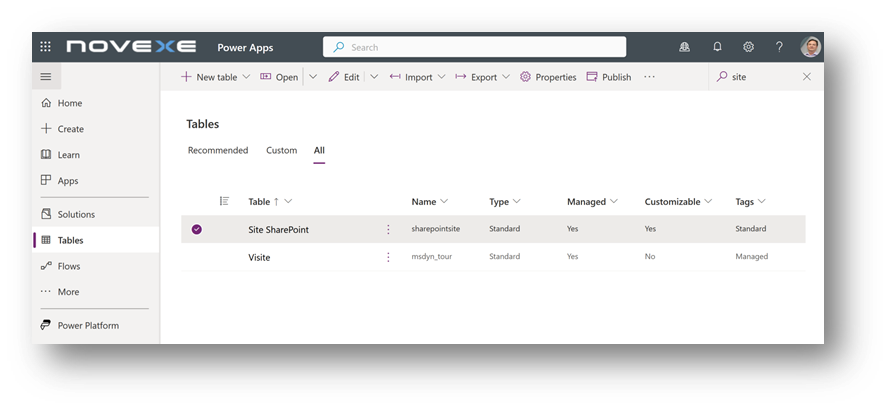Switch to the Custom tab
Image resolution: width=889 pixels, height=409 pixels.
click(281, 150)
